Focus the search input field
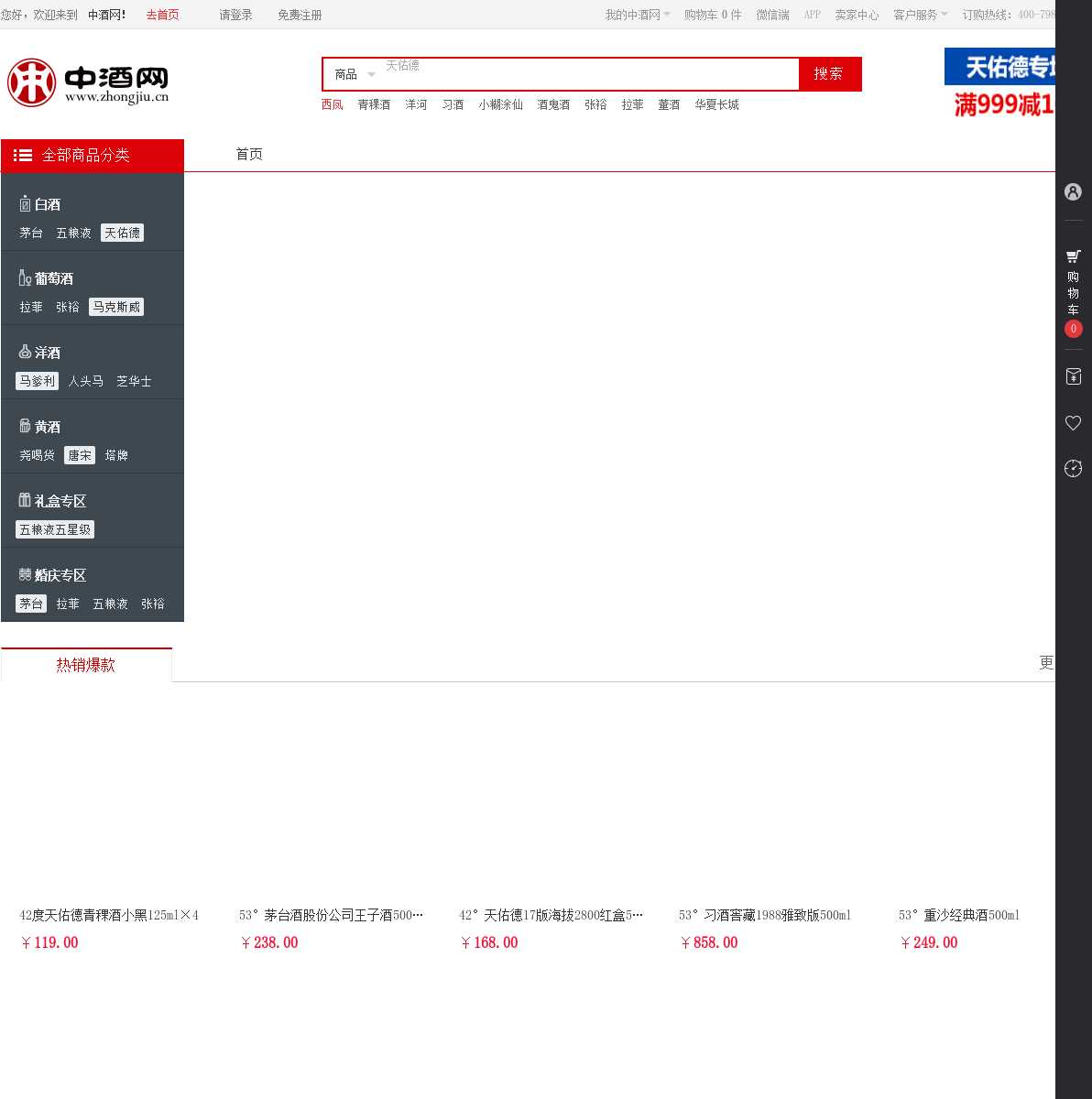The image size is (1092, 1099). (586, 74)
